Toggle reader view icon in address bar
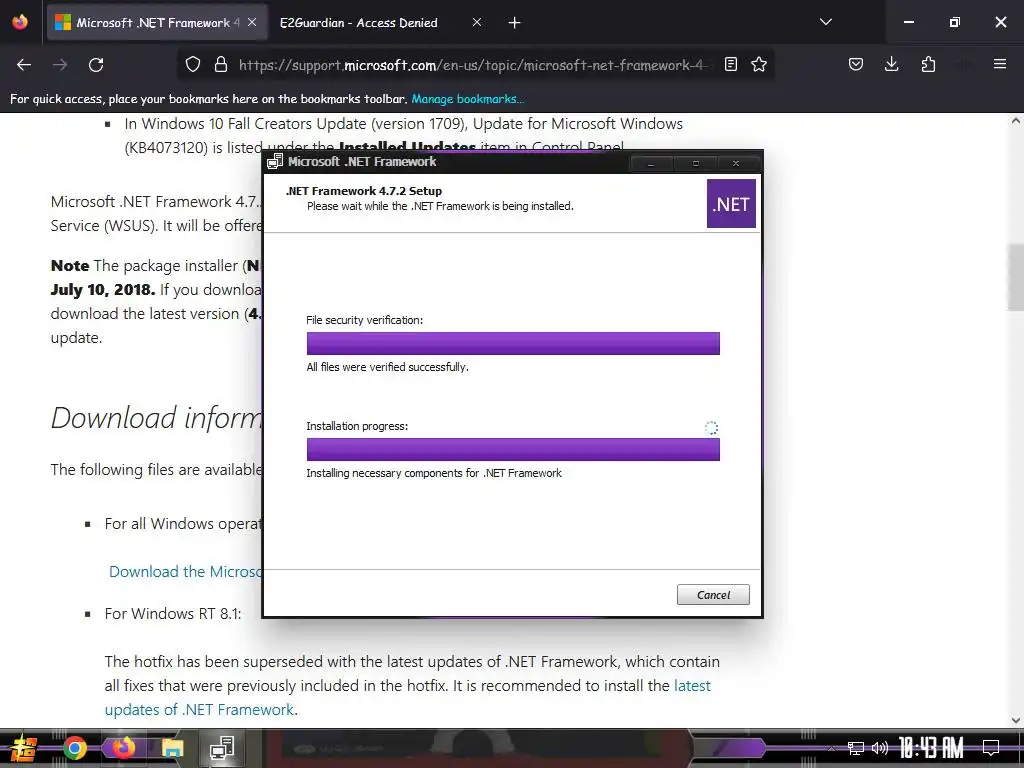1024x768 pixels. pyautogui.click(x=731, y=64)
